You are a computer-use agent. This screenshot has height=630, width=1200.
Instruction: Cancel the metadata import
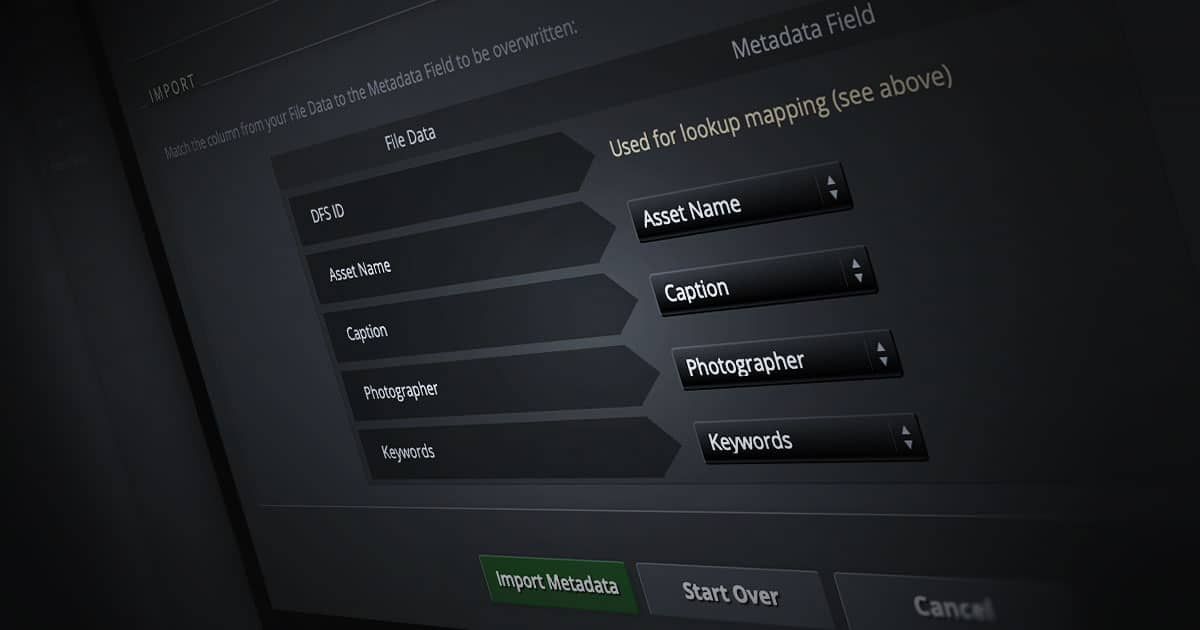952,604
